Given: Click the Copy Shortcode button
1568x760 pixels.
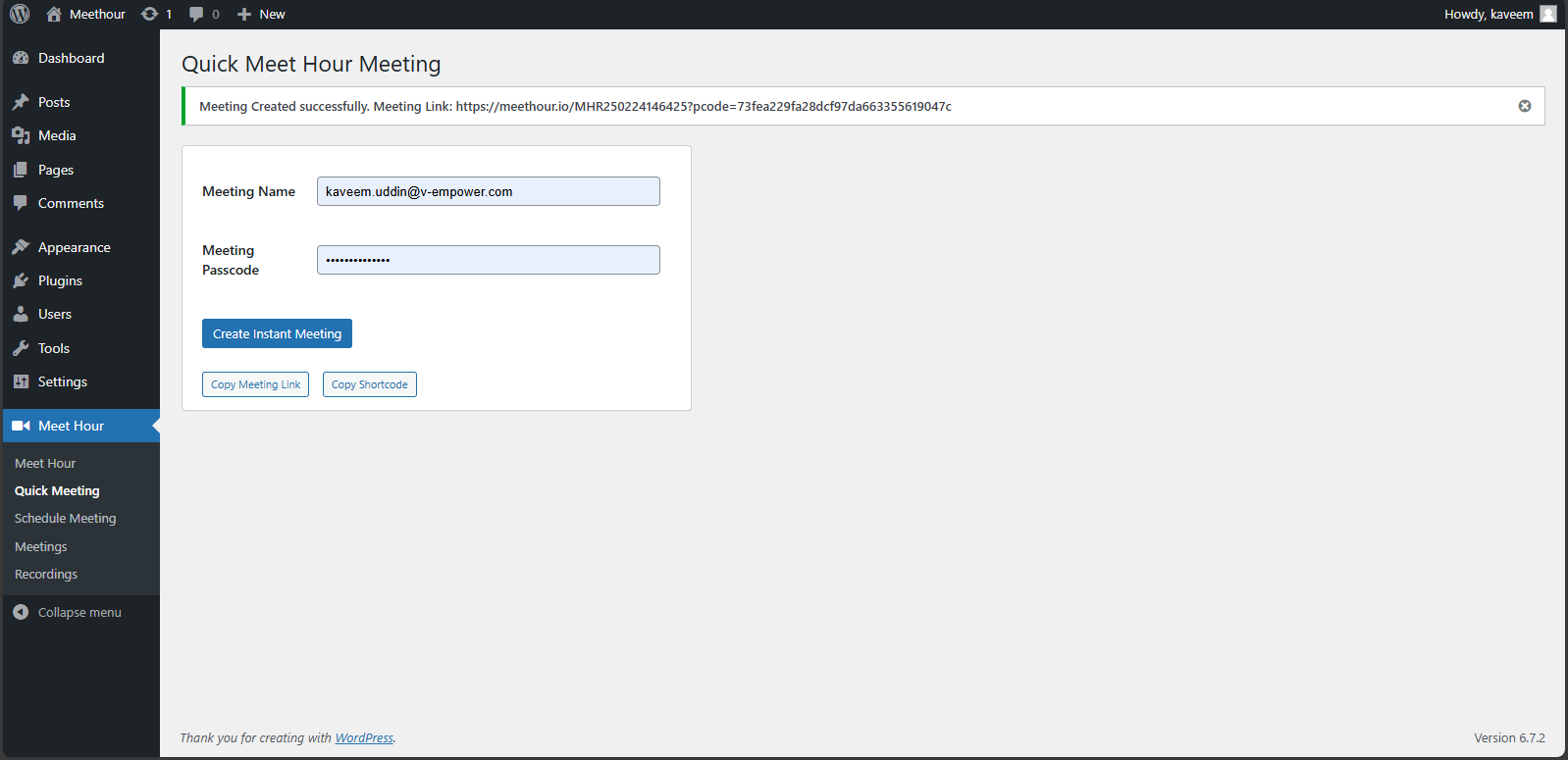Looking at the screenshot, I should [370, 384].
